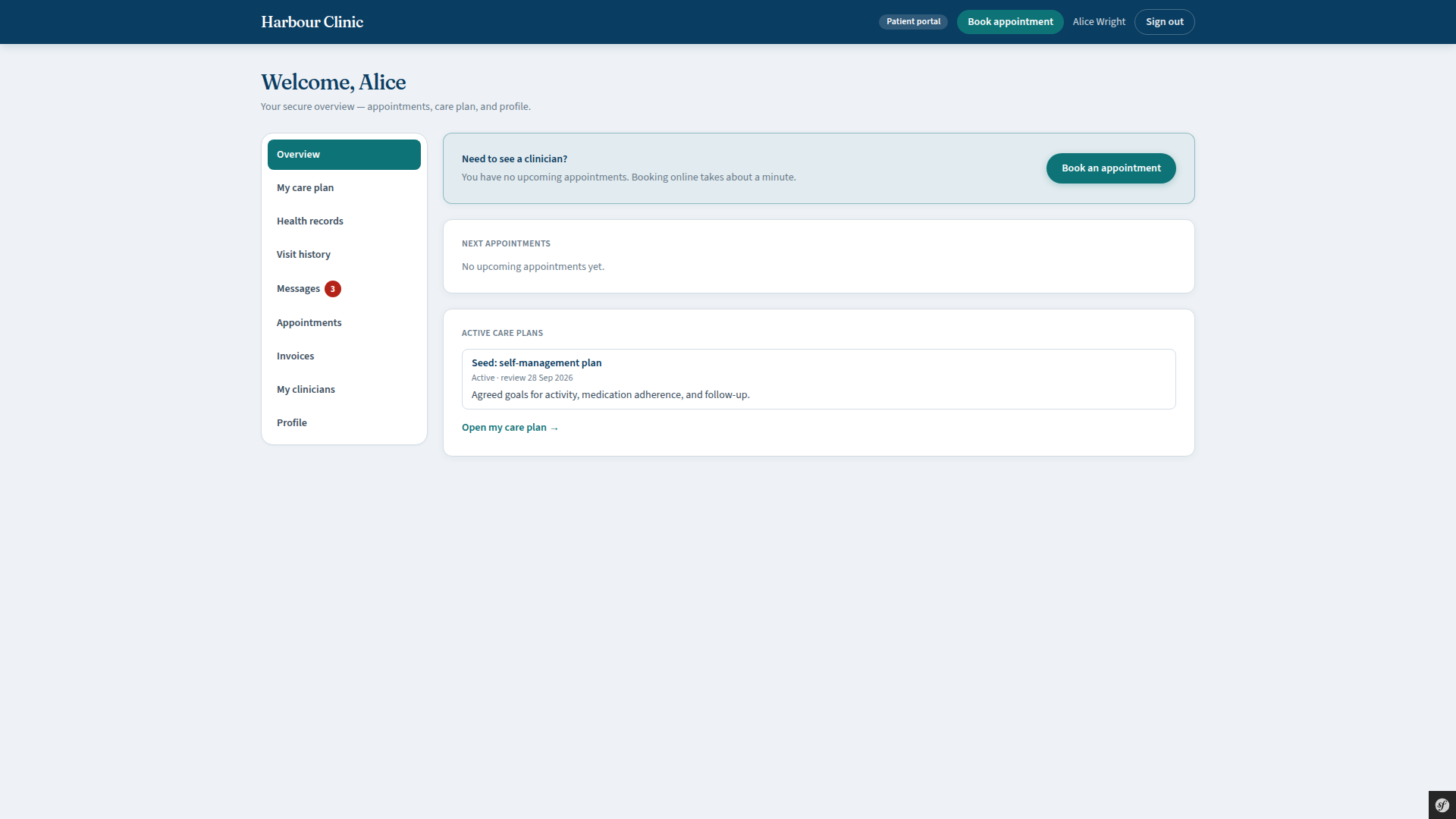Click No upcoming appointments yet text
The width and height of the screenshot is (1456, 819).
533,267
